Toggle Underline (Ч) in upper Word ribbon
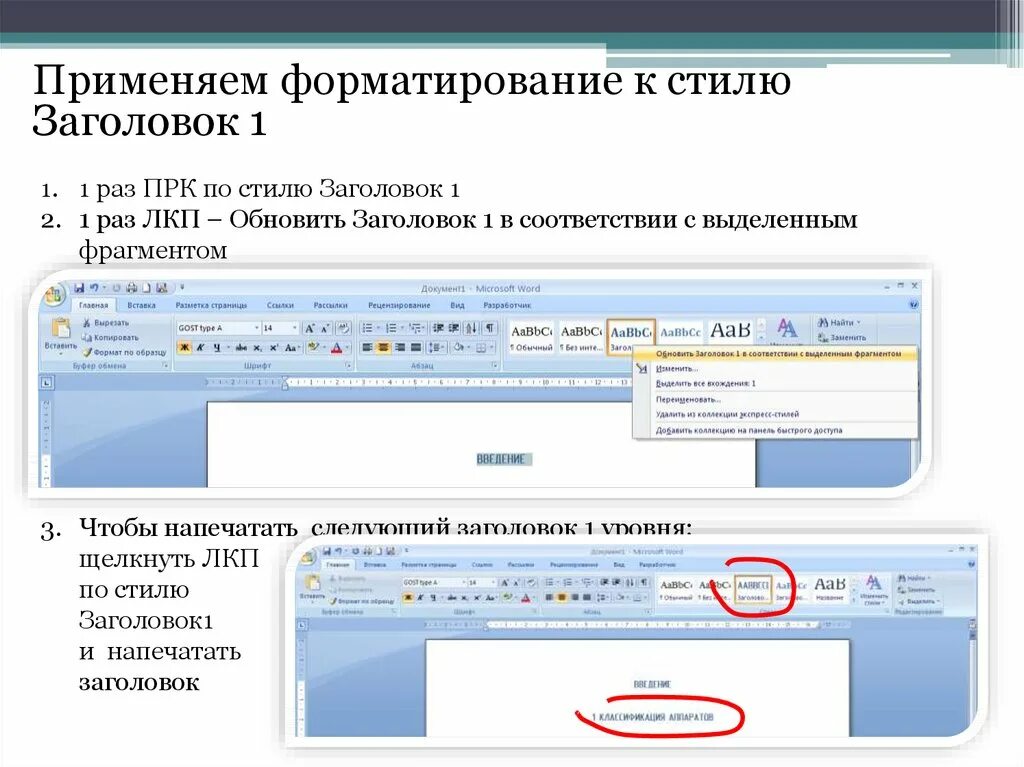 pyautogui.click(x=217, y=348)
